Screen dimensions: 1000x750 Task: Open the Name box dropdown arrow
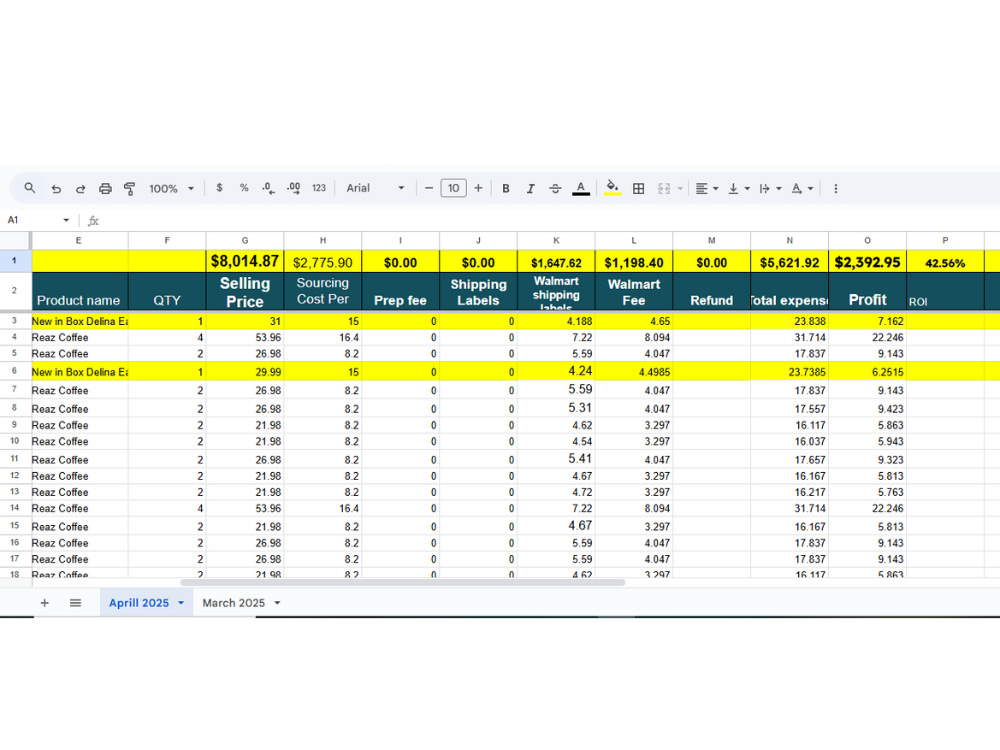[66, 220]
